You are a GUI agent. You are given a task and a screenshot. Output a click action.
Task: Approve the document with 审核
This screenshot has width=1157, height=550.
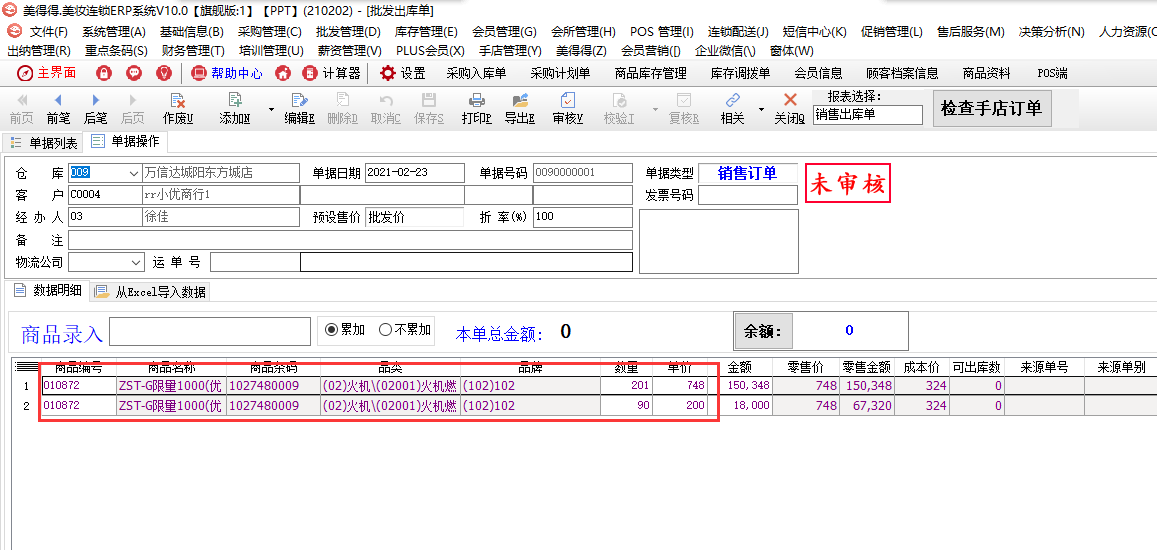567,109
